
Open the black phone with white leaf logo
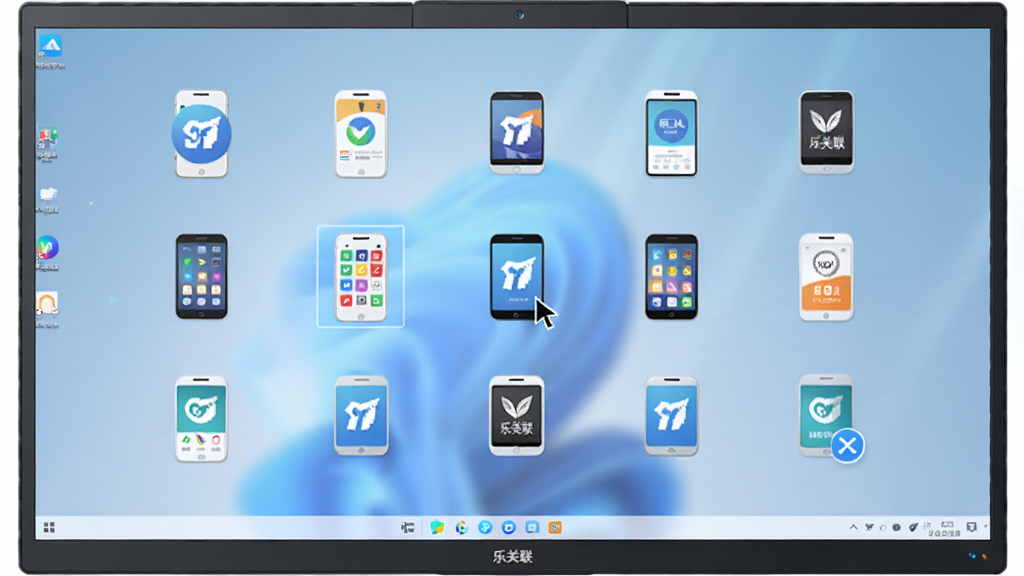pyautogui.click(x=826, y=133)
